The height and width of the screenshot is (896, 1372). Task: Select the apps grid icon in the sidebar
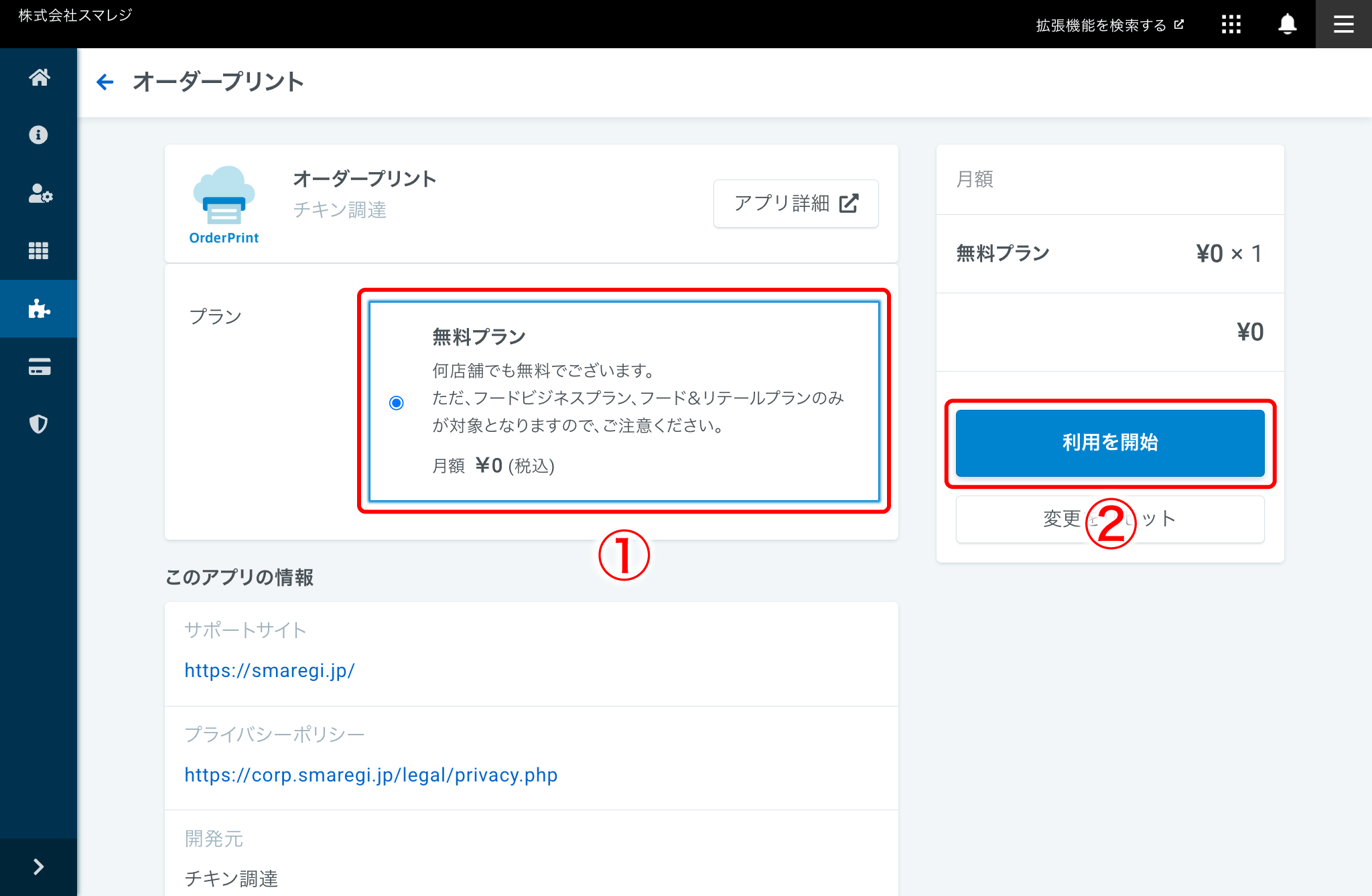38,251
